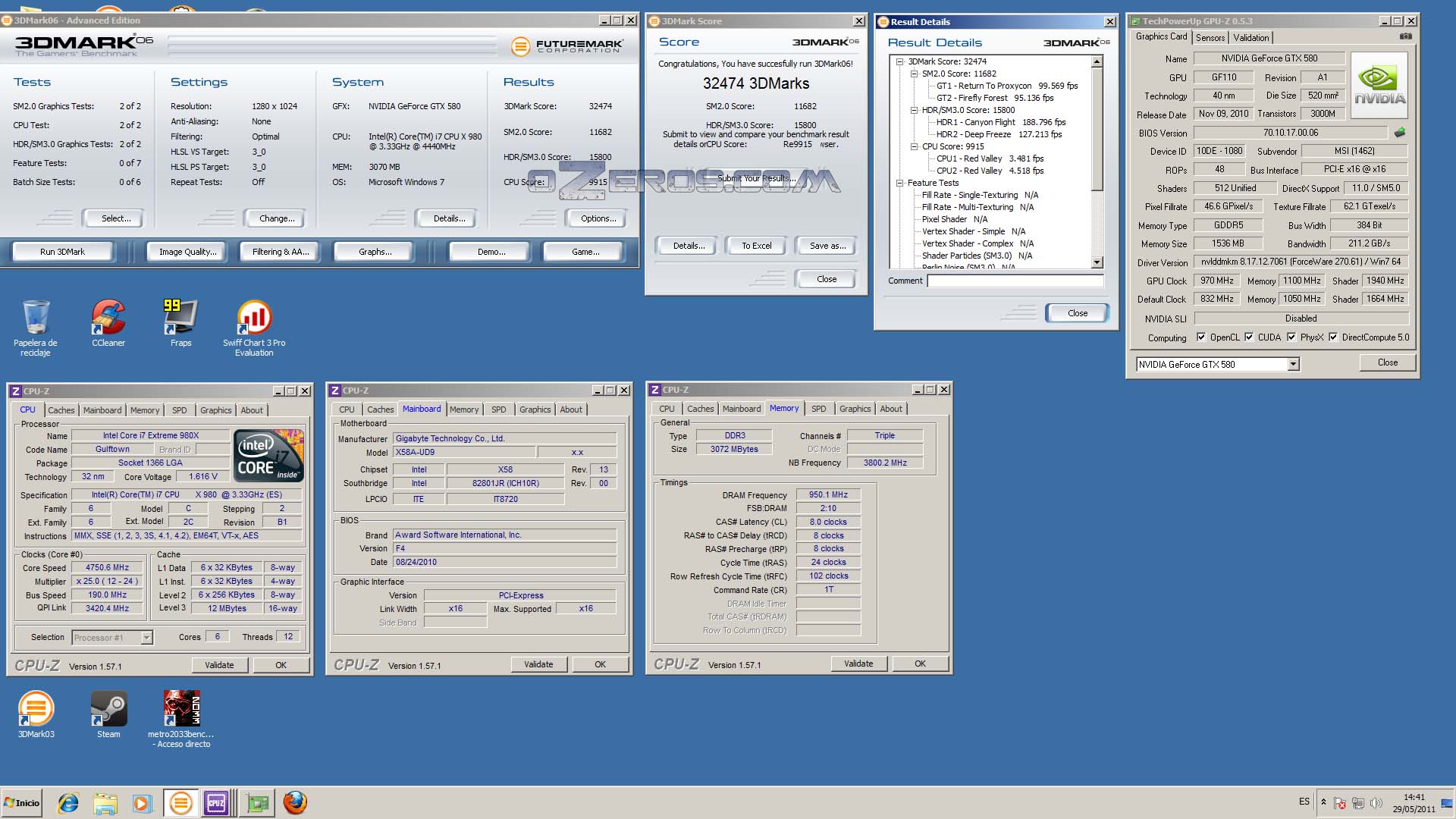The image size is (1456, 819).
Task: Open Graphics tab in the Memory CPU-Z window
Action: (x=855, y=409)
